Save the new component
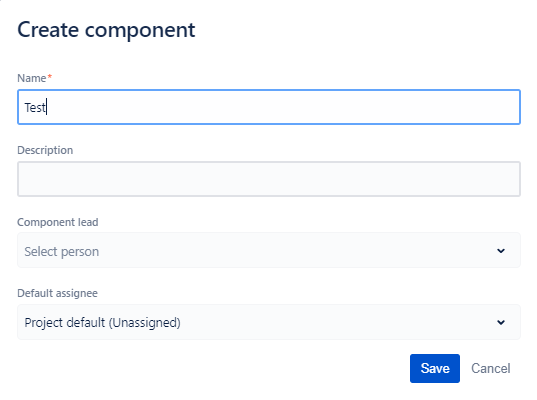537x400 pixels. pos(435,368)
